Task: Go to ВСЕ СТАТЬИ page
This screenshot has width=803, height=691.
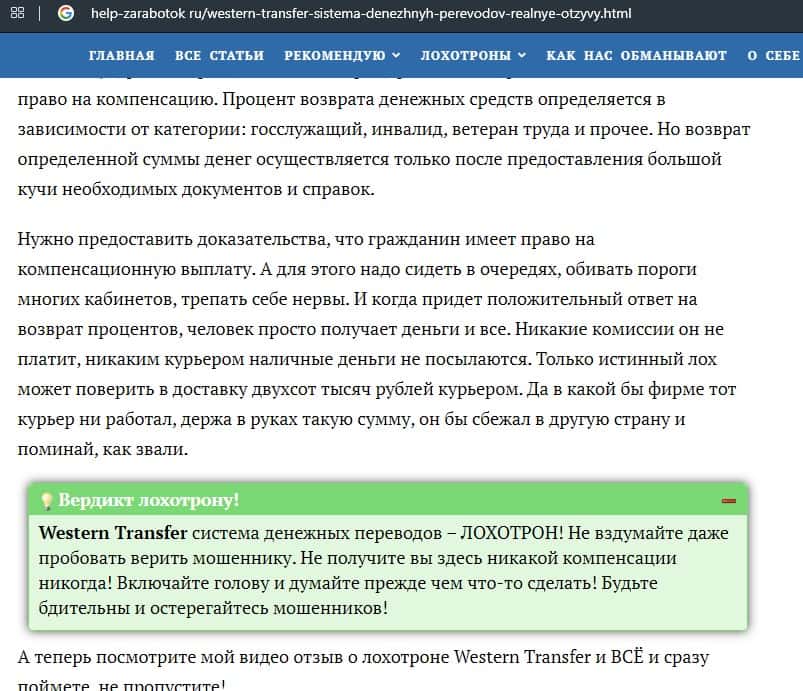Action: coord(219,55)
